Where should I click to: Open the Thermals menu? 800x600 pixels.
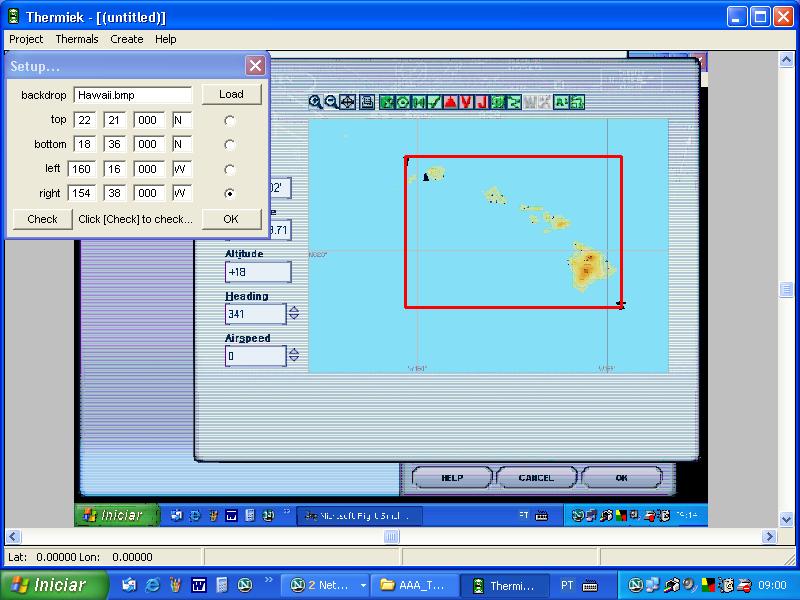[x=77, y=39]
